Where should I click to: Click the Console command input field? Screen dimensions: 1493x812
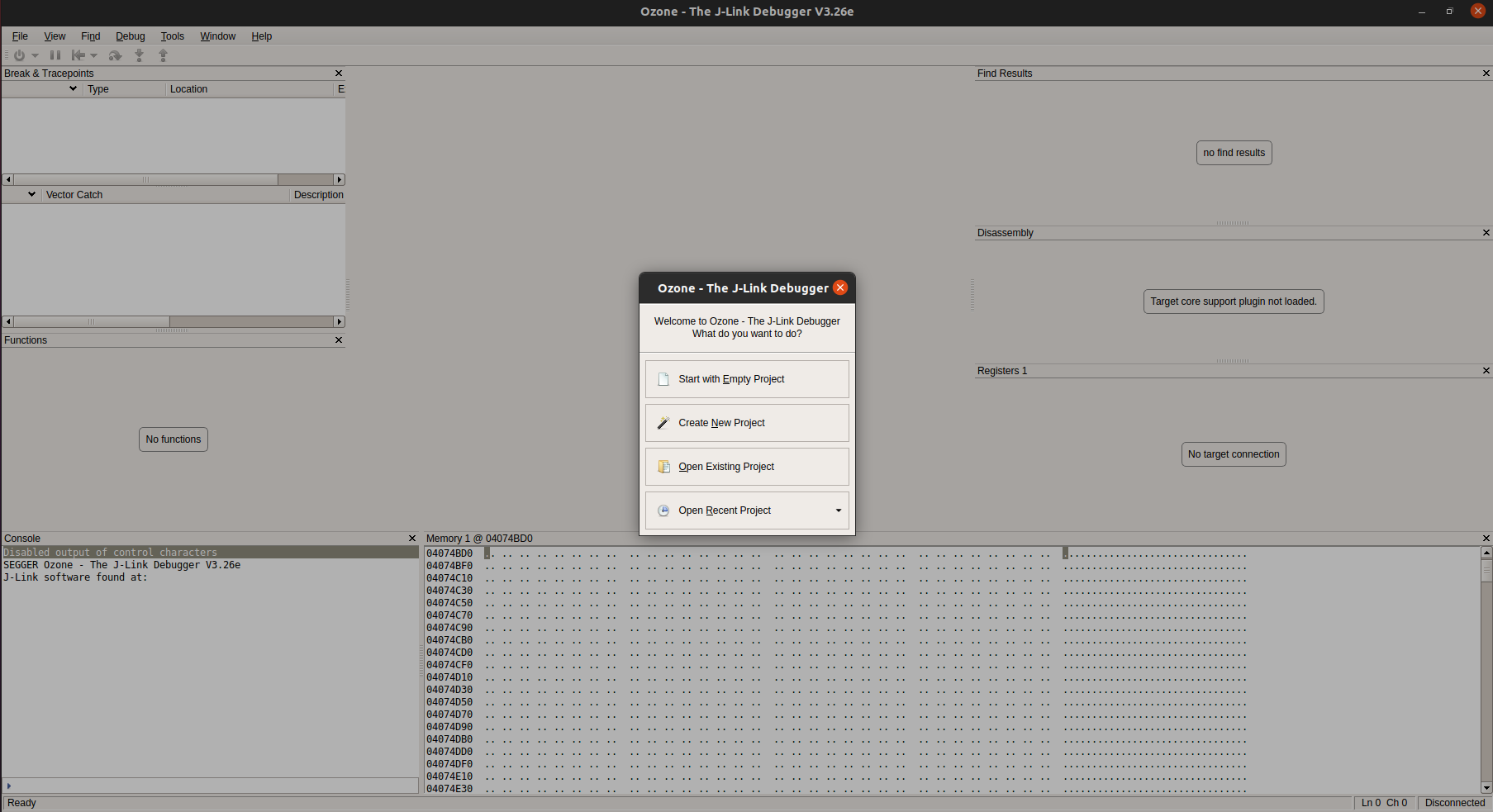[x=211, y=786]
